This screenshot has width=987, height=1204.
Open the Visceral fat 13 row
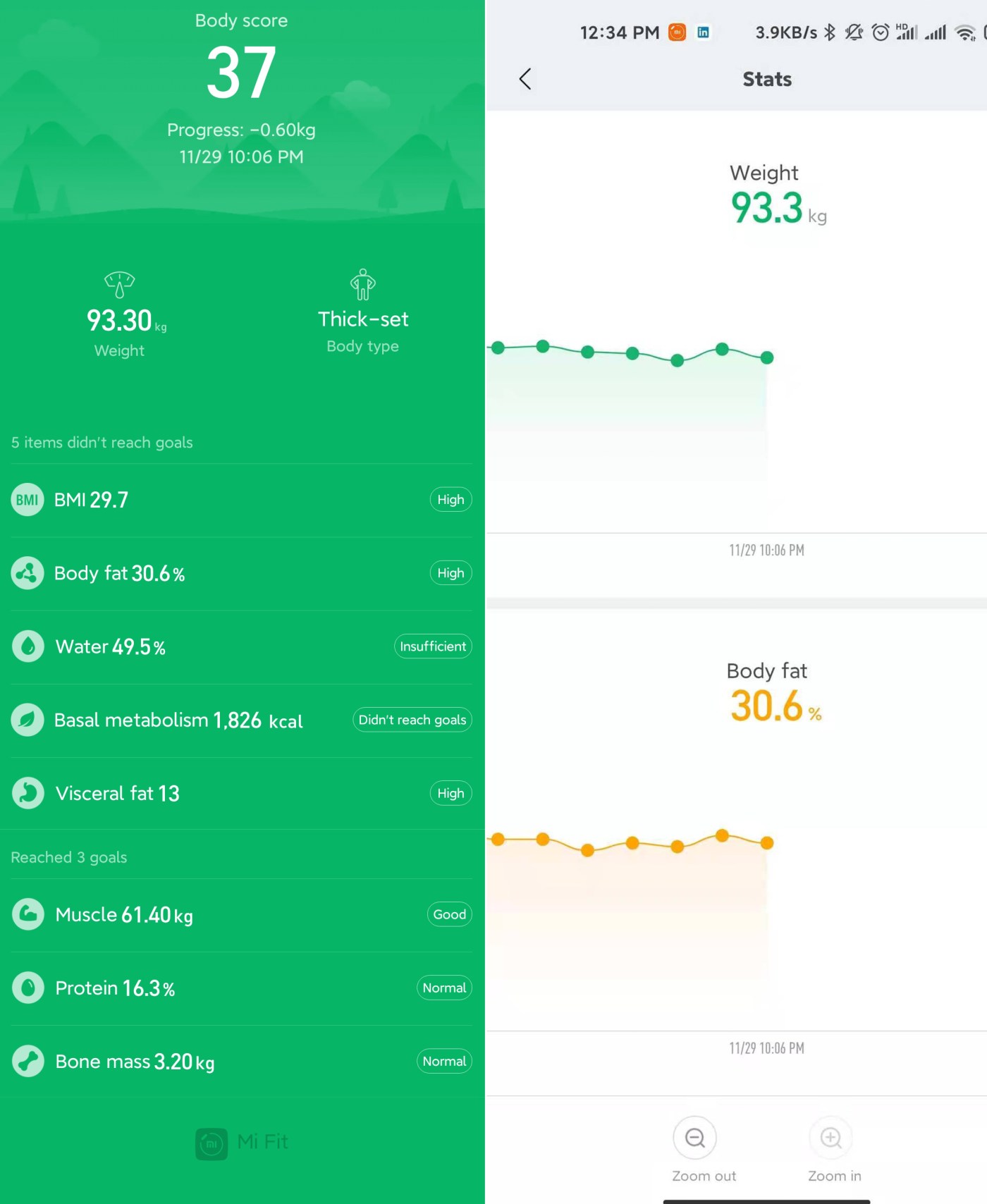click(242, 793)
